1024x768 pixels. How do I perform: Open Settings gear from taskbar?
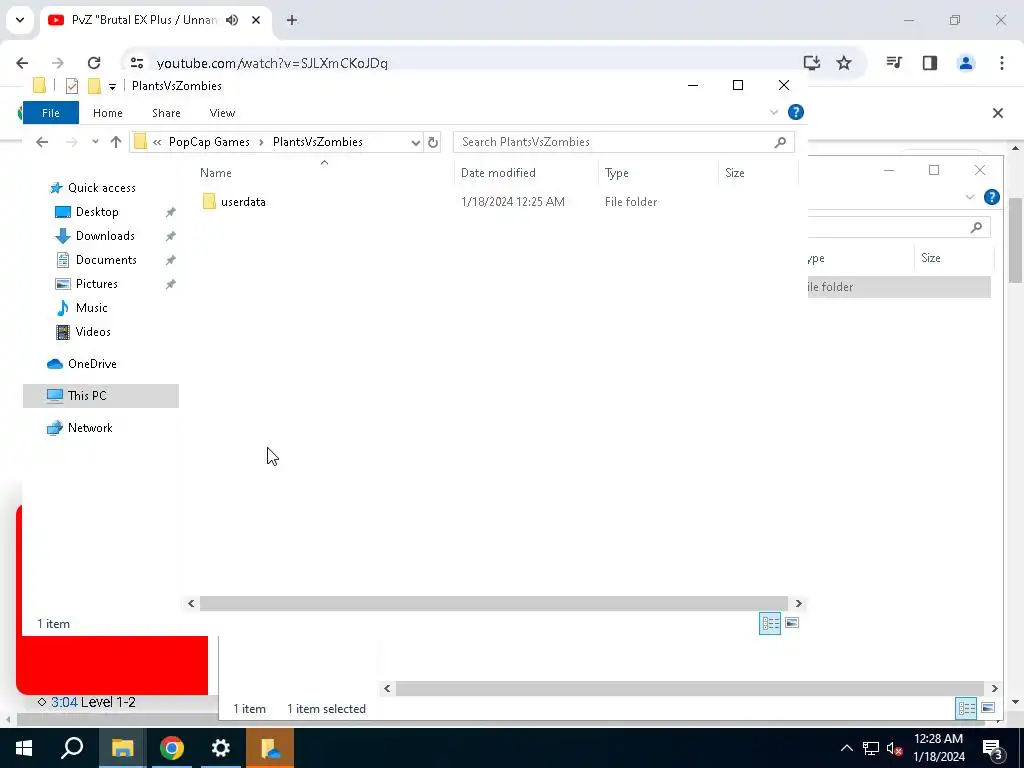pos(221,748)
